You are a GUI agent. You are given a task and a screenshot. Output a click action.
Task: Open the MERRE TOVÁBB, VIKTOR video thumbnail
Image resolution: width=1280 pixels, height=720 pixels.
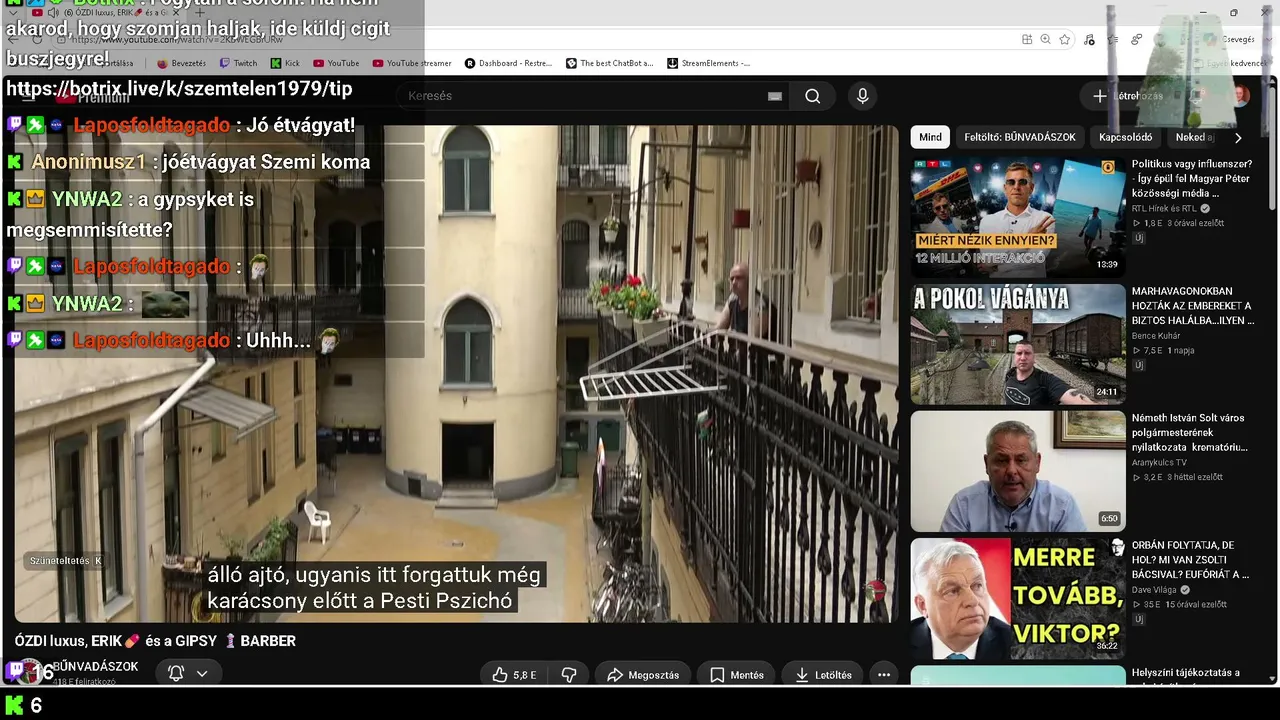[1018, 598]
